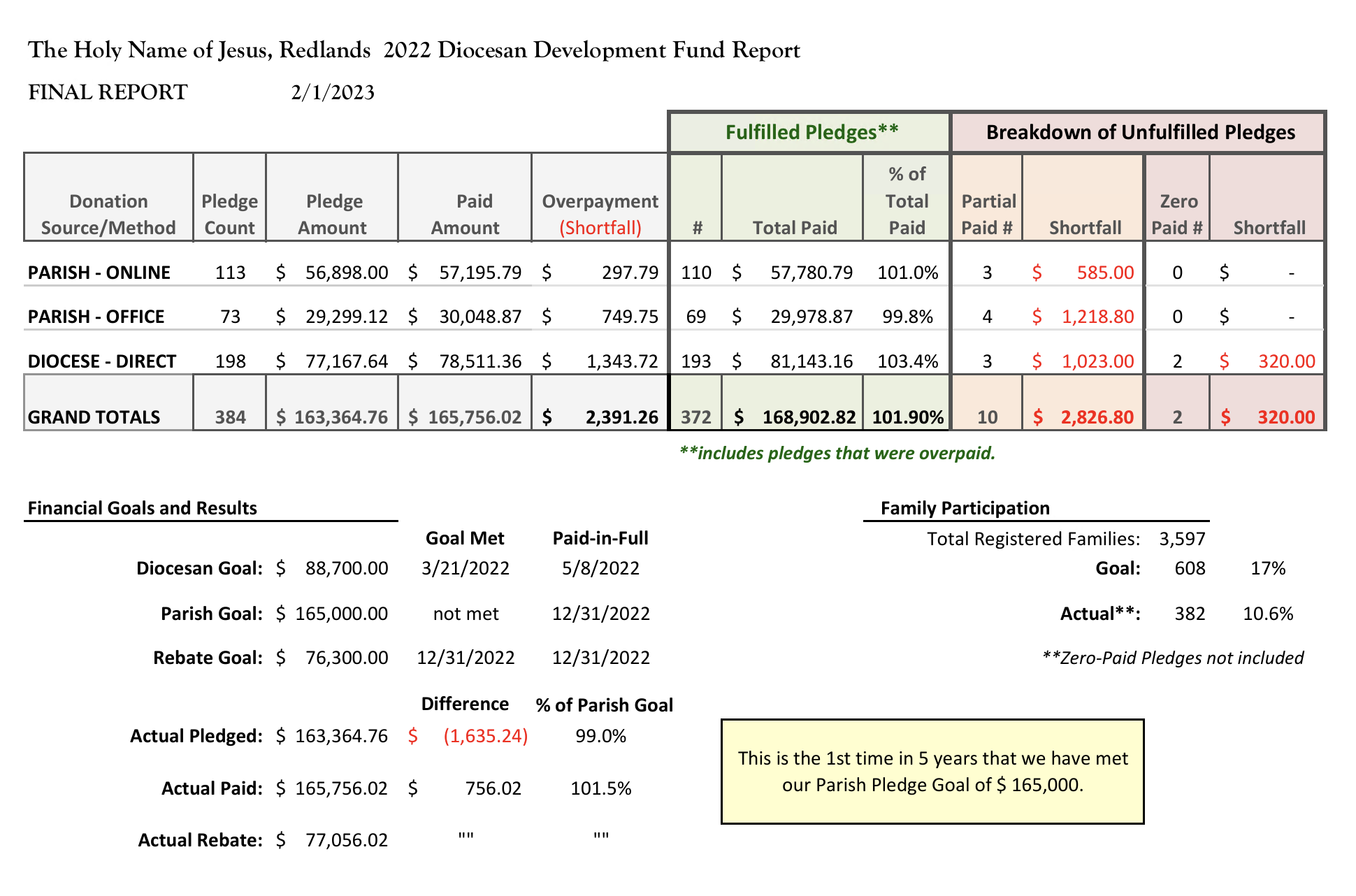This screenshot has height=896, width=1356.
Task: Click the Fulfilled Pledges header cell
Action: (809, 132)
